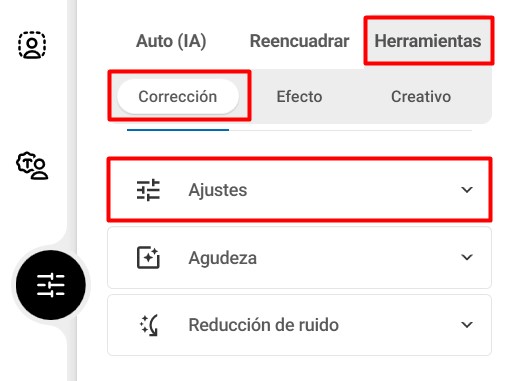Click the sliders icon beside Ajustes
Viewport: 505px width, 381px height.
(x=148, y=190)
